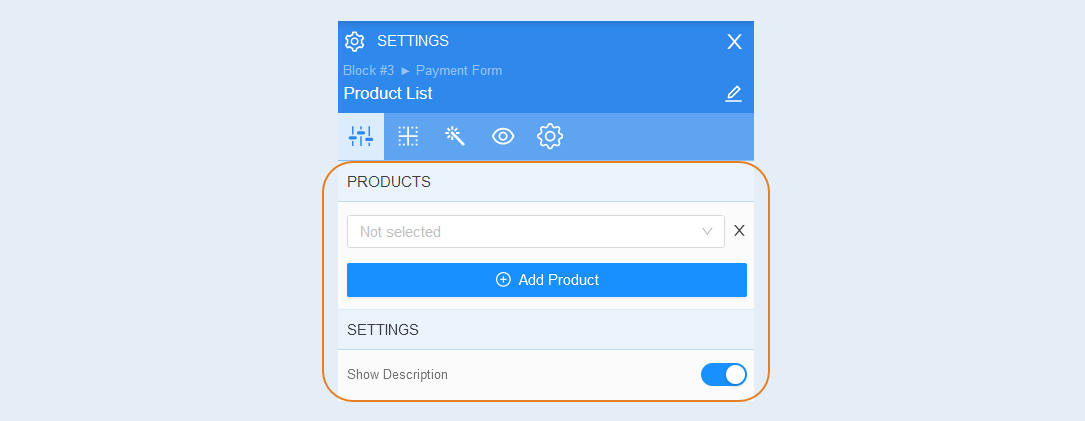Go to Block #3 breadcrumb
The image size is (1085, 421).
[x=369, y=71]
